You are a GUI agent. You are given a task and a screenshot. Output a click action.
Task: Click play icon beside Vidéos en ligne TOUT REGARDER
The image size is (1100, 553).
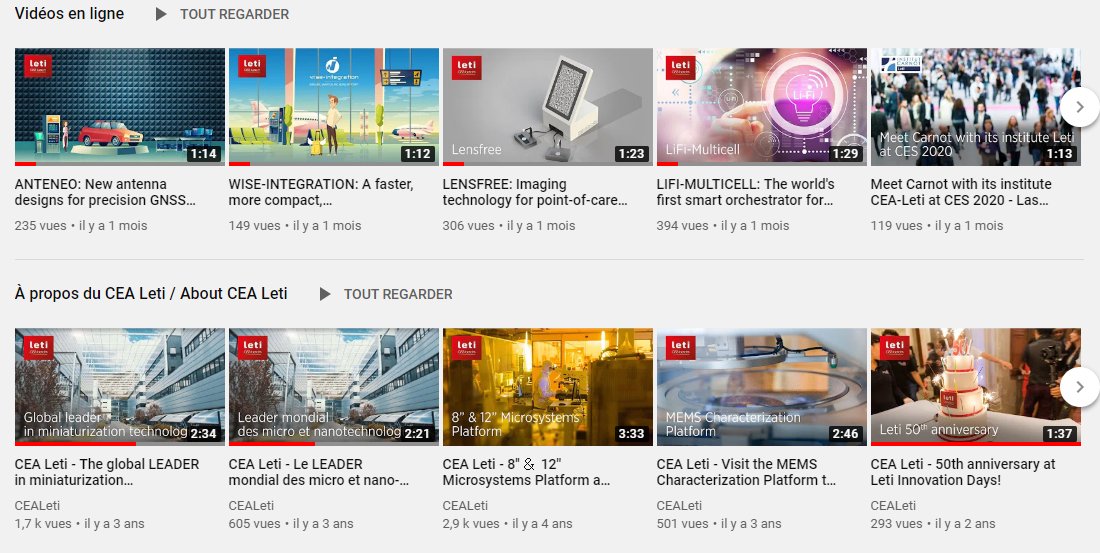point(161,14)
